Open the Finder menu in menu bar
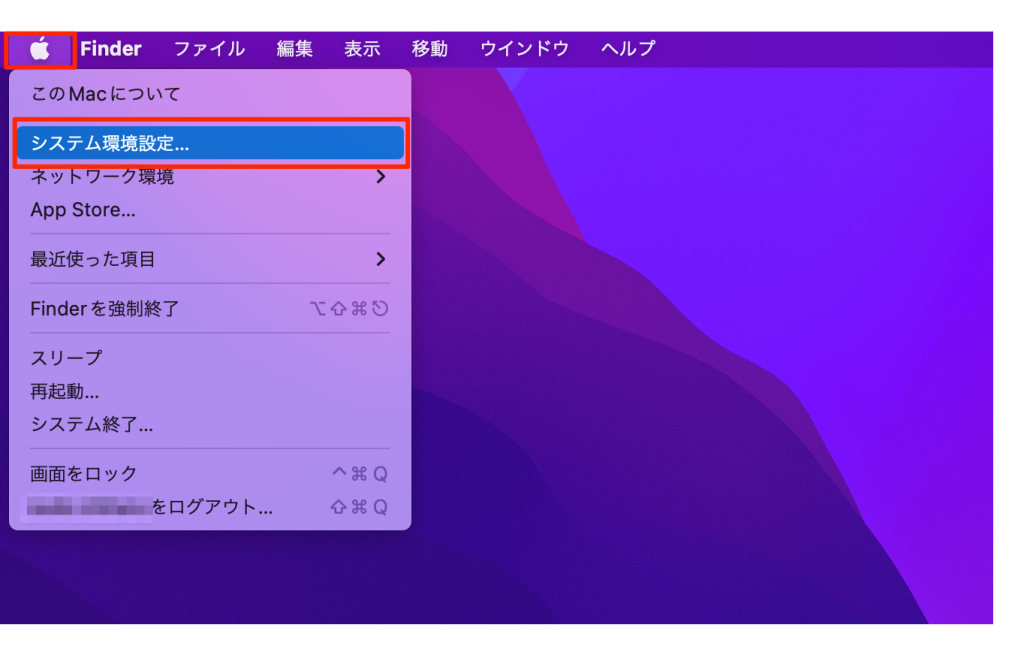 point(111,49)
